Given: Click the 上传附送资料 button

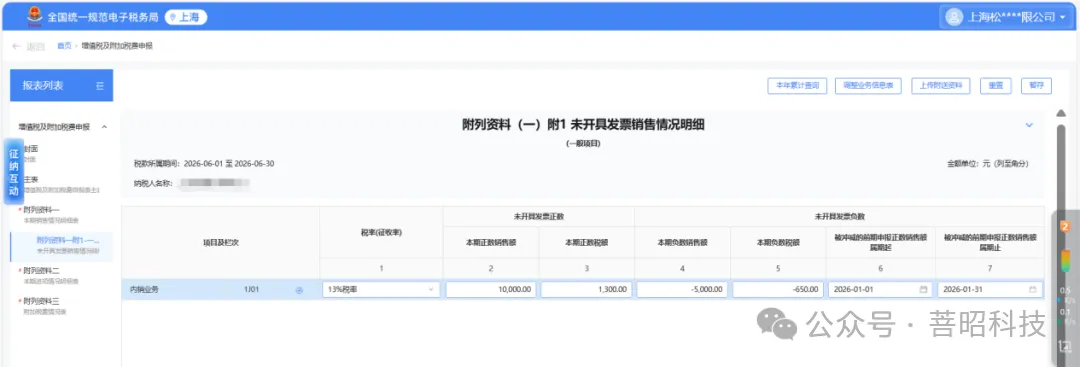Looking at the screenshot, I should click(x=941, y=86).
